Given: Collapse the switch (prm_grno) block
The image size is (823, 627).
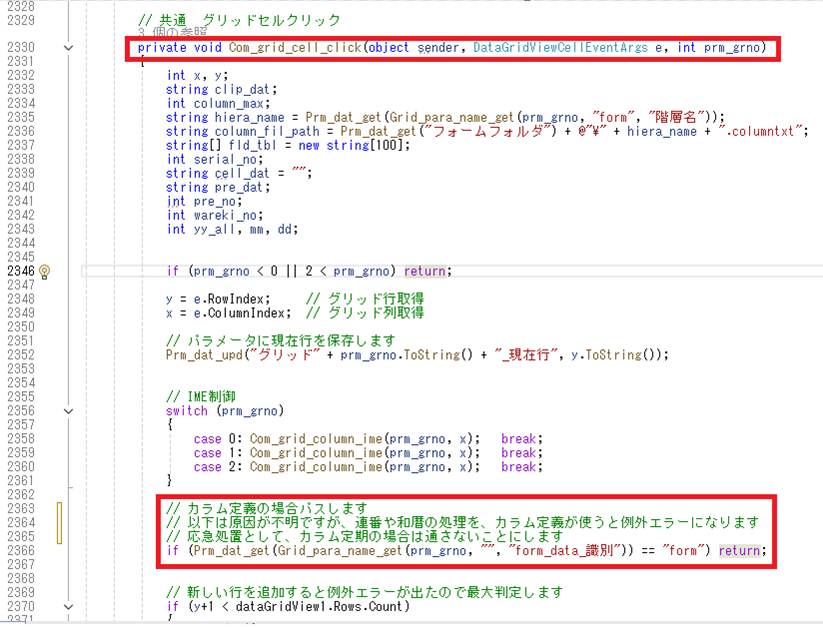Looking at the screenshot, I should (x=68, y=411).
